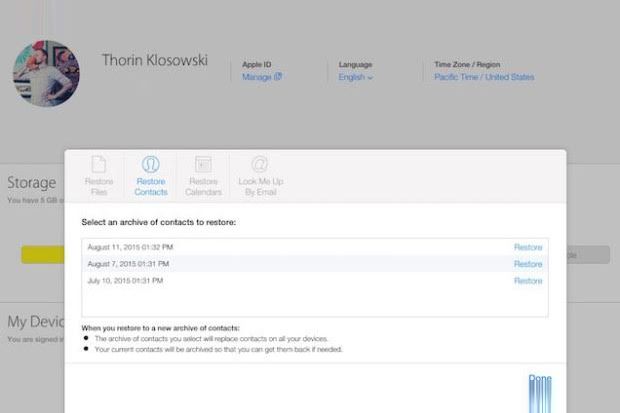Select the August 7, 2015 01:31 PM row
Screen dimensions: 620x413
tap(315, 264)
